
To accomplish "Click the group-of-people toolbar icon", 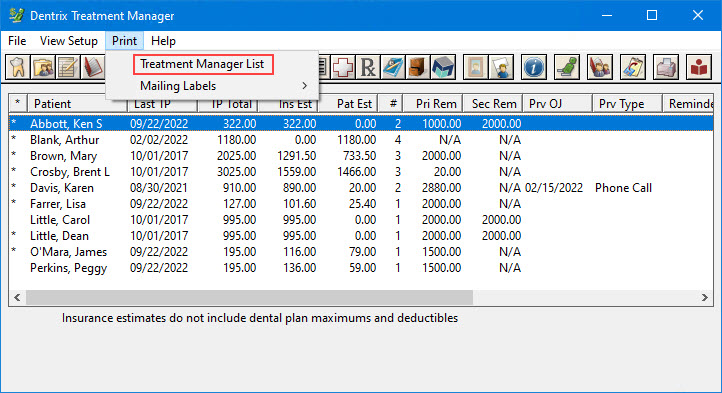I will (600, 68).
